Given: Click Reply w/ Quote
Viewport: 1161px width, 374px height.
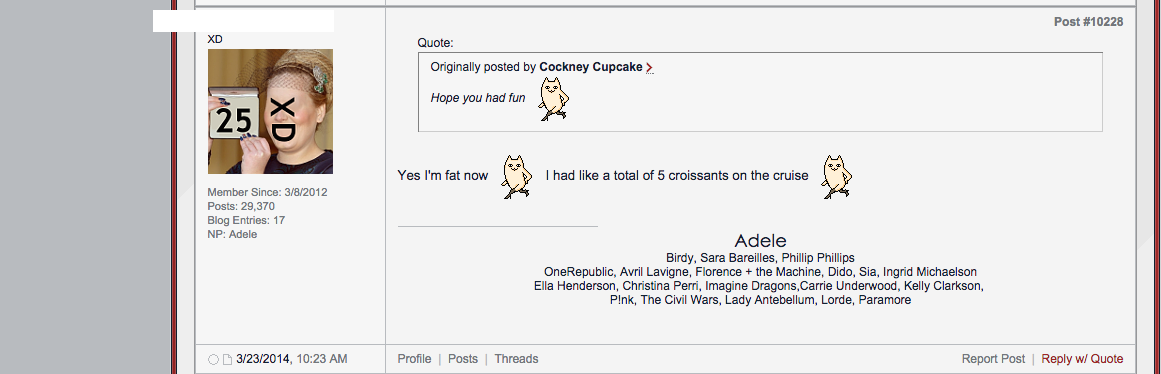Looking at the screenshot, I should pyautogui.click(x=1082, y=359).
